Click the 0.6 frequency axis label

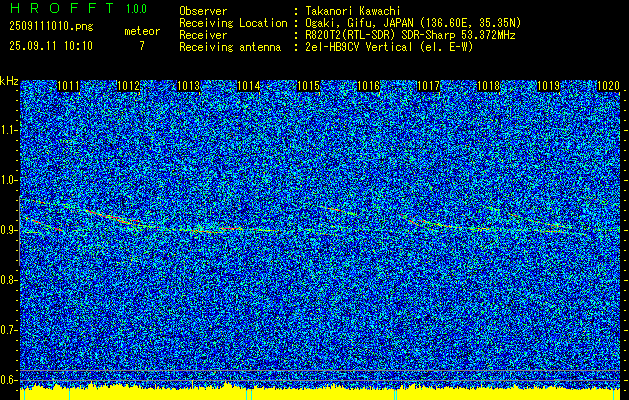tap(8, 380)
